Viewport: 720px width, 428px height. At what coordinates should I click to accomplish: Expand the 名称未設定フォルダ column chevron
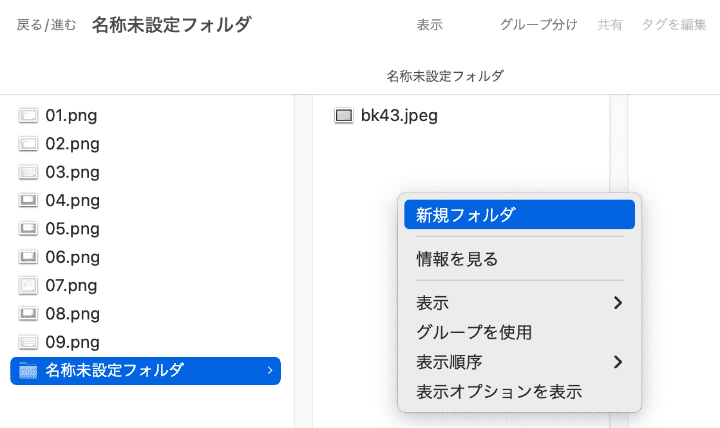pyautogui.click(x=270, y=371)
